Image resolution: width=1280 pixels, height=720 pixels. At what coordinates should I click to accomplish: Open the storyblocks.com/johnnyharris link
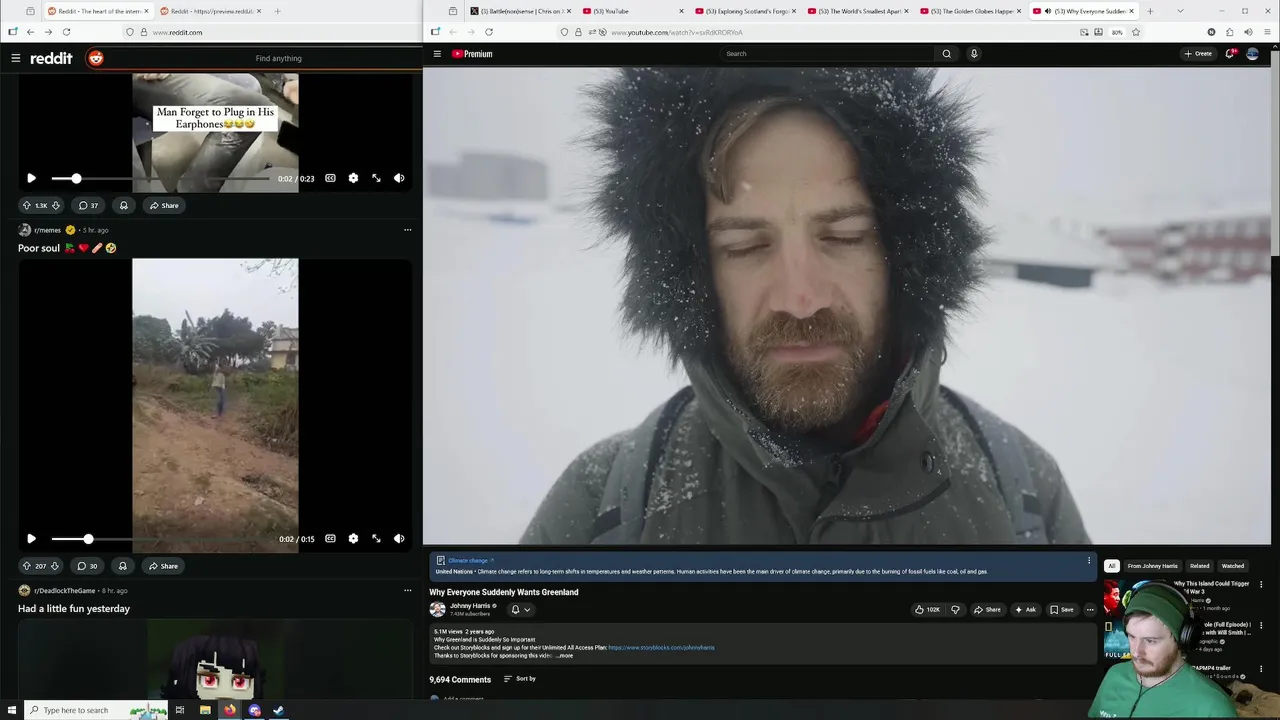[x=661, y=647]
